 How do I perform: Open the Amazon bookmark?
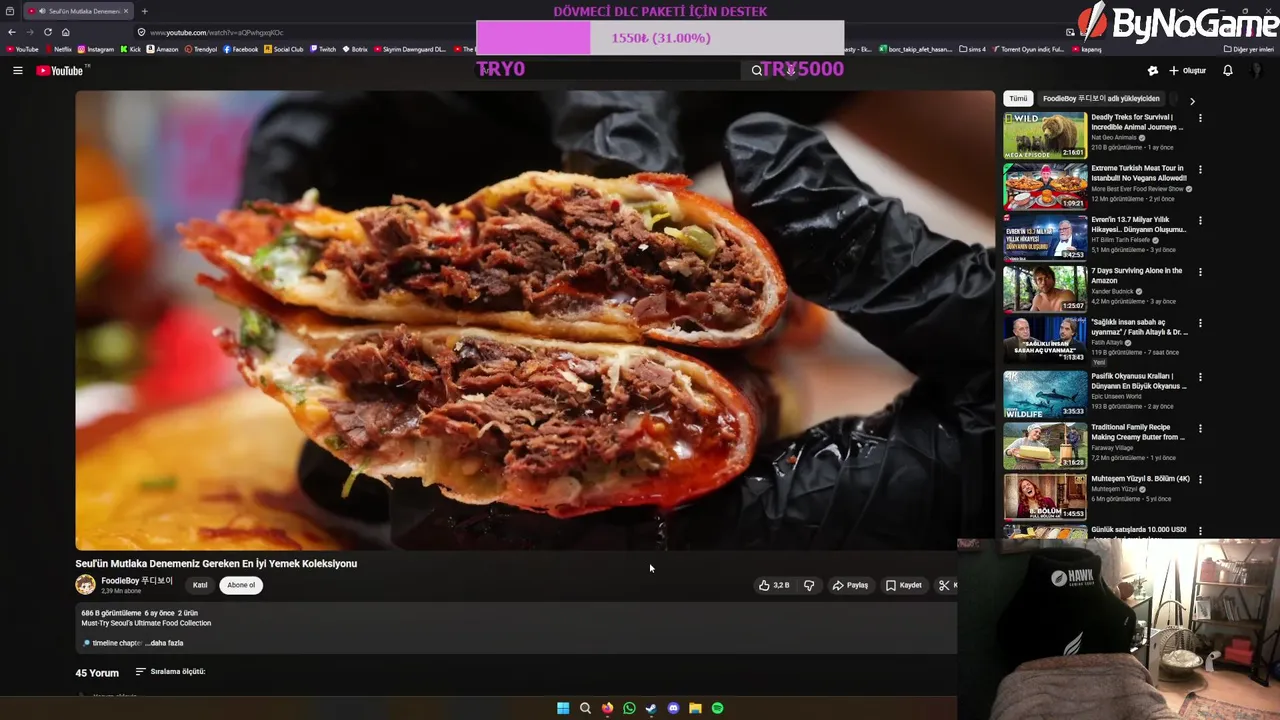pyautogui.click(x=163, y=49)
